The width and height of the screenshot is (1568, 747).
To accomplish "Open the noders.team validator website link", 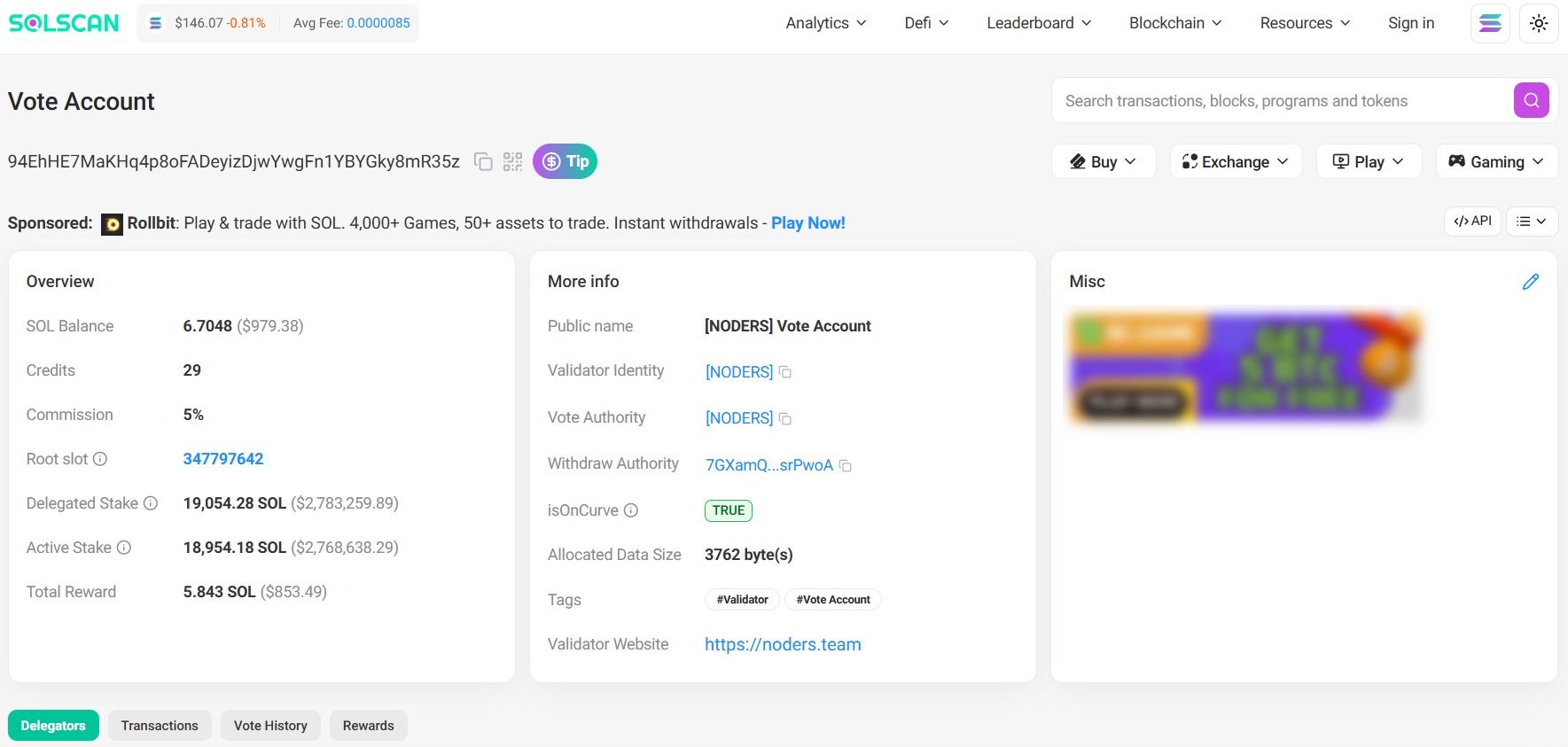I will pyautogui.click(x=783, y=644).
